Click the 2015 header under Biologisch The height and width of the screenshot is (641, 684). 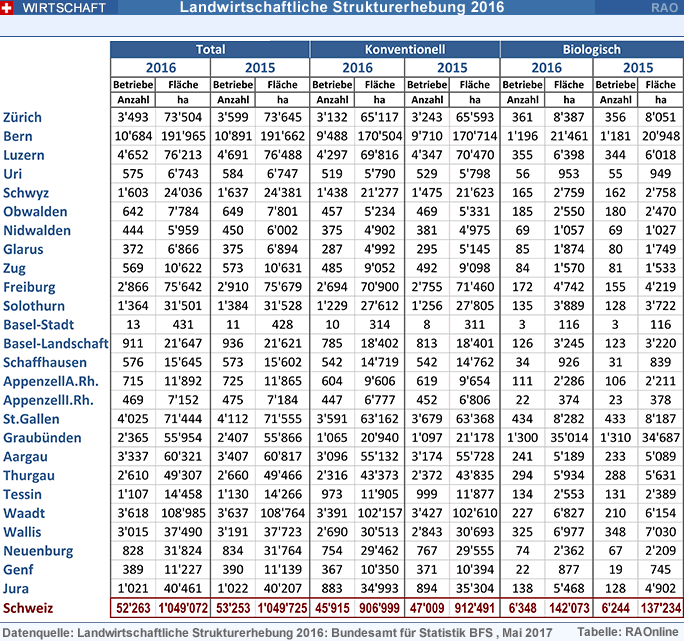pyautogui.click(x=637, y=67)
